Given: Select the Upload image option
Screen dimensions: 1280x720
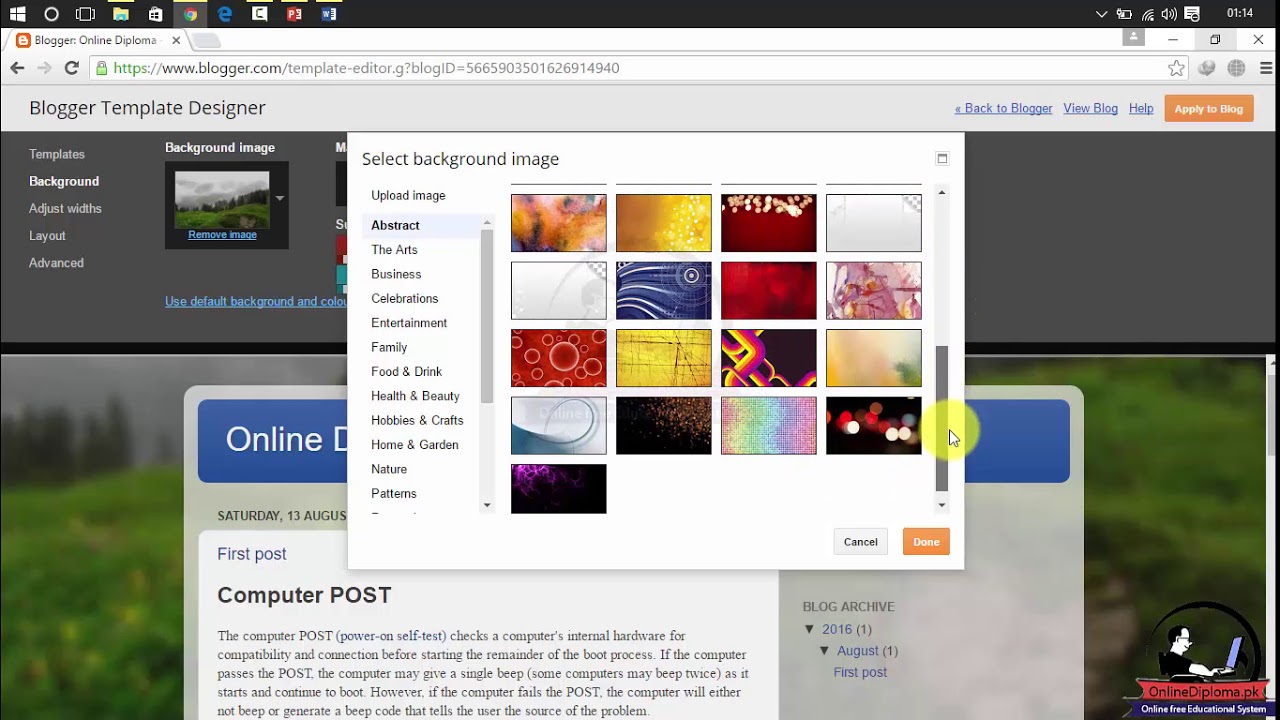Looking at the screenshot, I should 408,195.
